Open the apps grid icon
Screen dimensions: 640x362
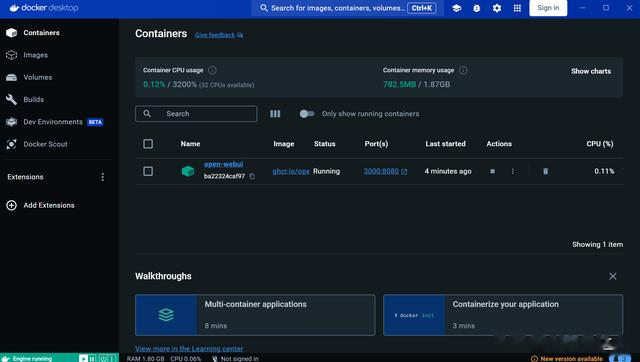pyautogui.click(x=517, y=8)
